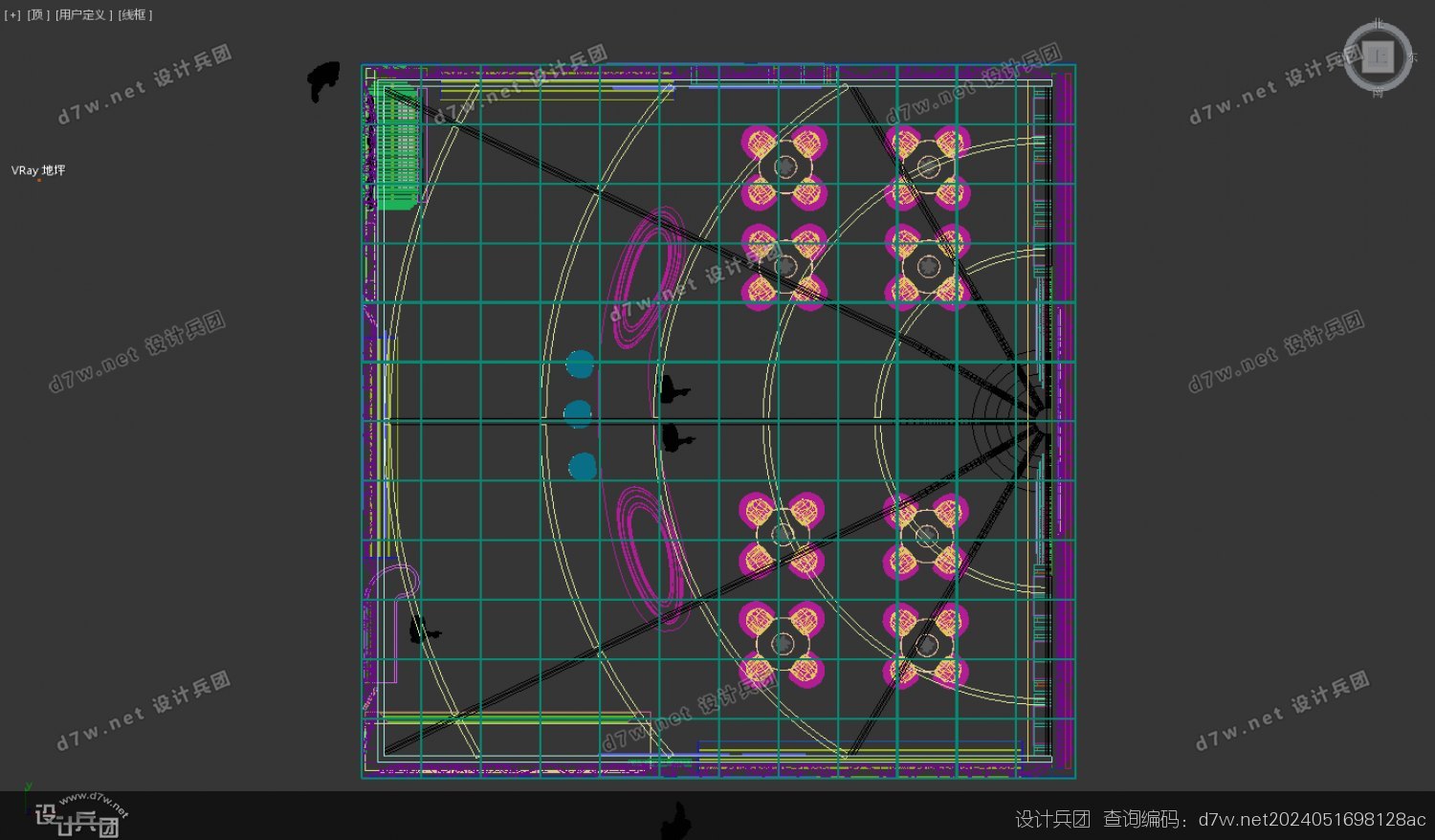
Task: Open the [+] viewport general menu
Action: click(11, 15)
